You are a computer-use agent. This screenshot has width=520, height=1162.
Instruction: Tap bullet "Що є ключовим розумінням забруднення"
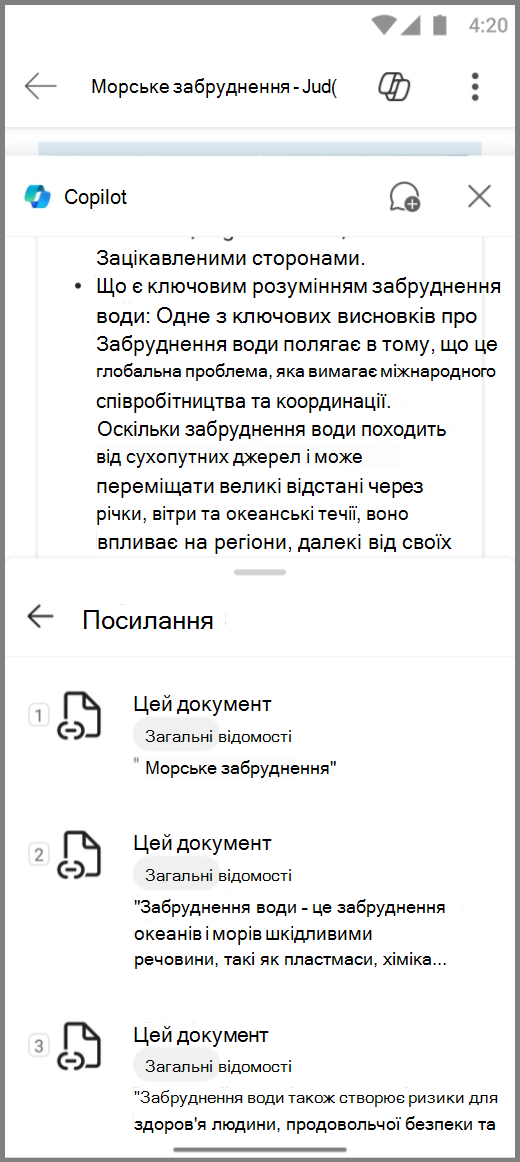[x=299, y=286]
